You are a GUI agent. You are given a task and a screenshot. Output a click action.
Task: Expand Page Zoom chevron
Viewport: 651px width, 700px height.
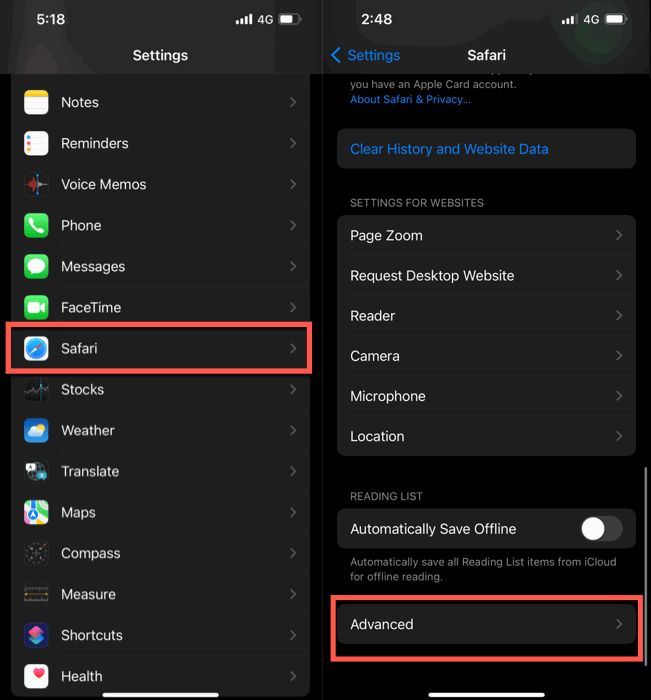(x=619, y=235)
